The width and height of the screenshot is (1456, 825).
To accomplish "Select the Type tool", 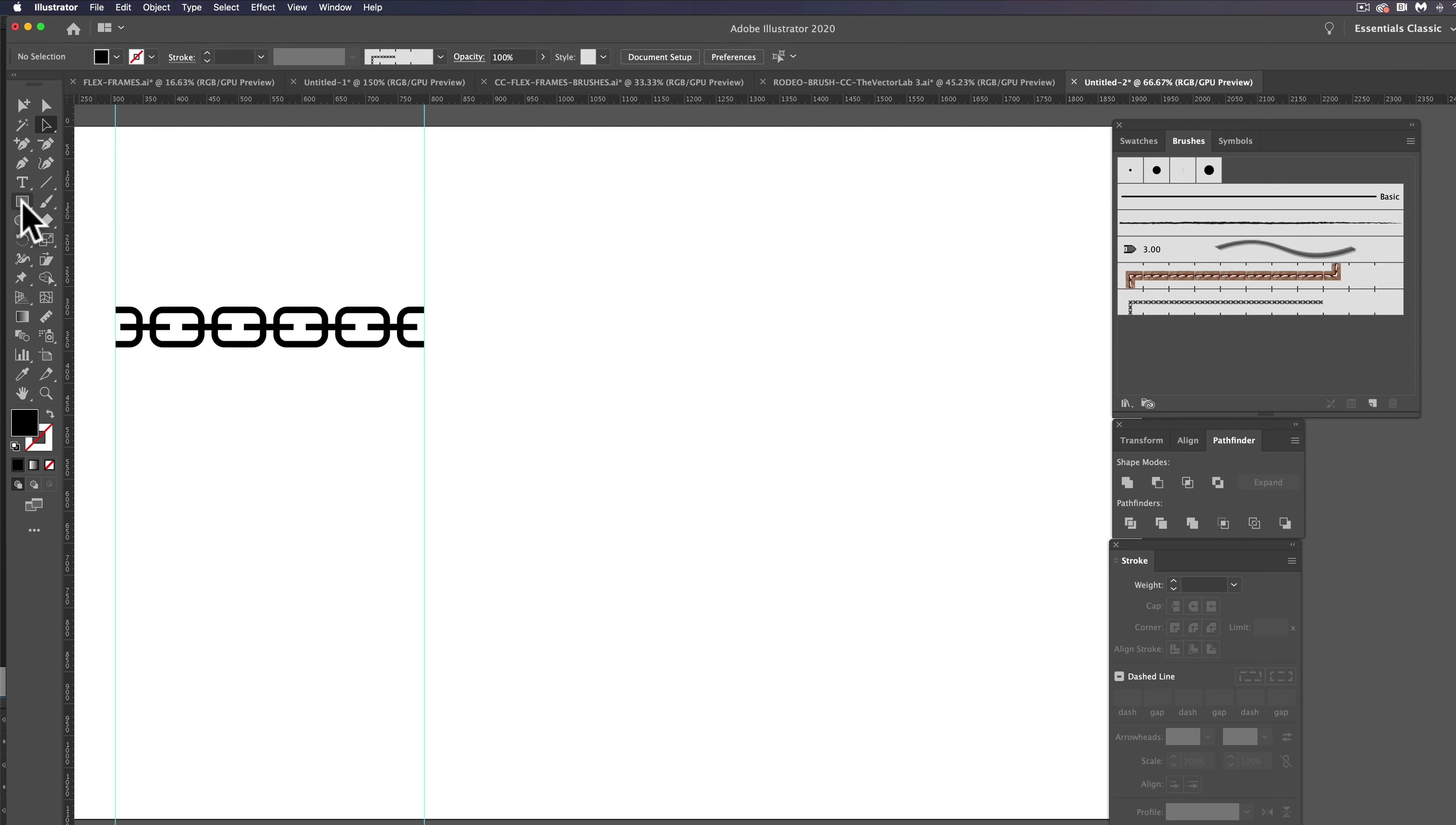I will 22,182.
